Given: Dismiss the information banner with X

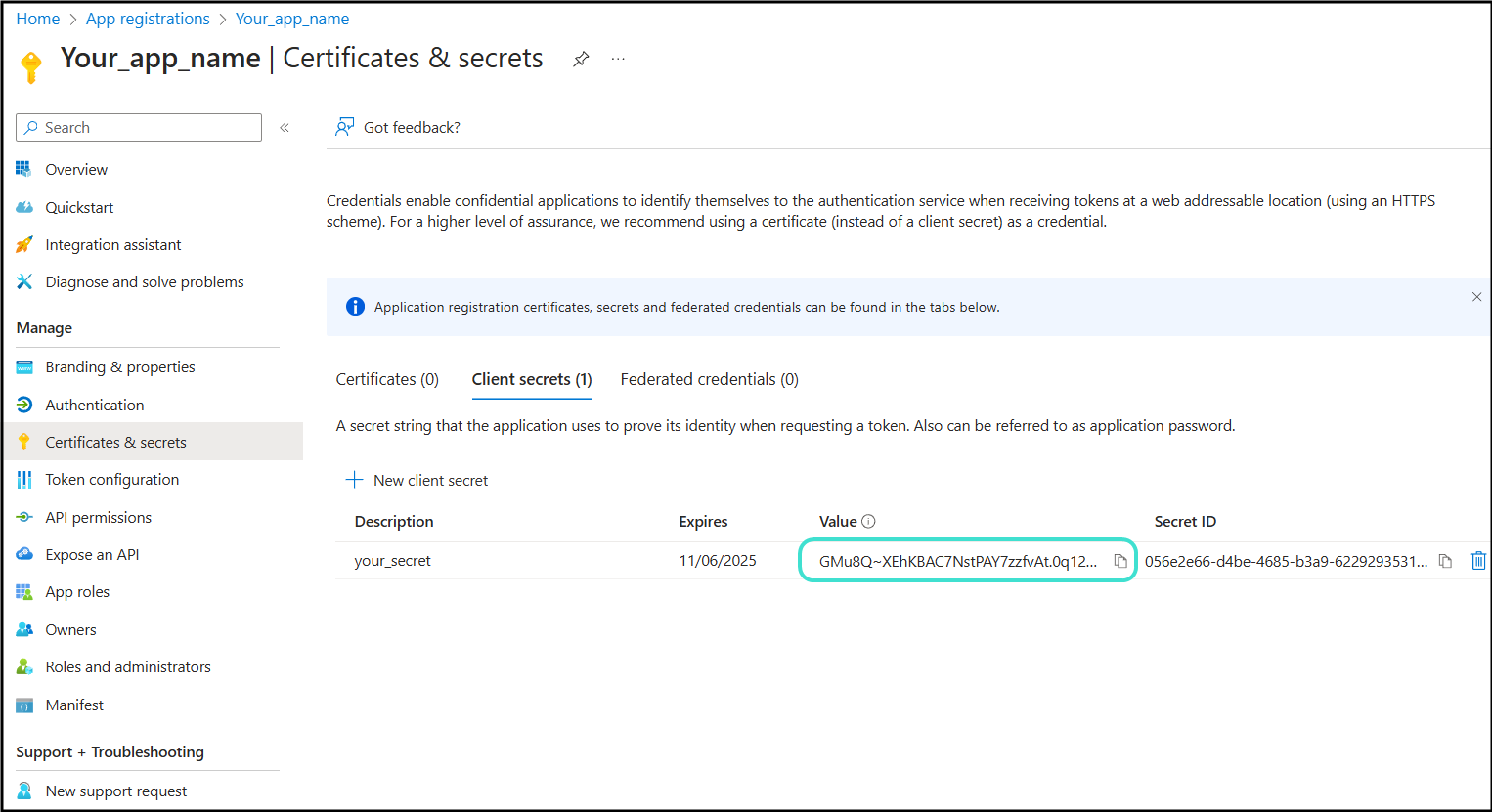Looking at the screenshot, I should (x=1476, y=297).
